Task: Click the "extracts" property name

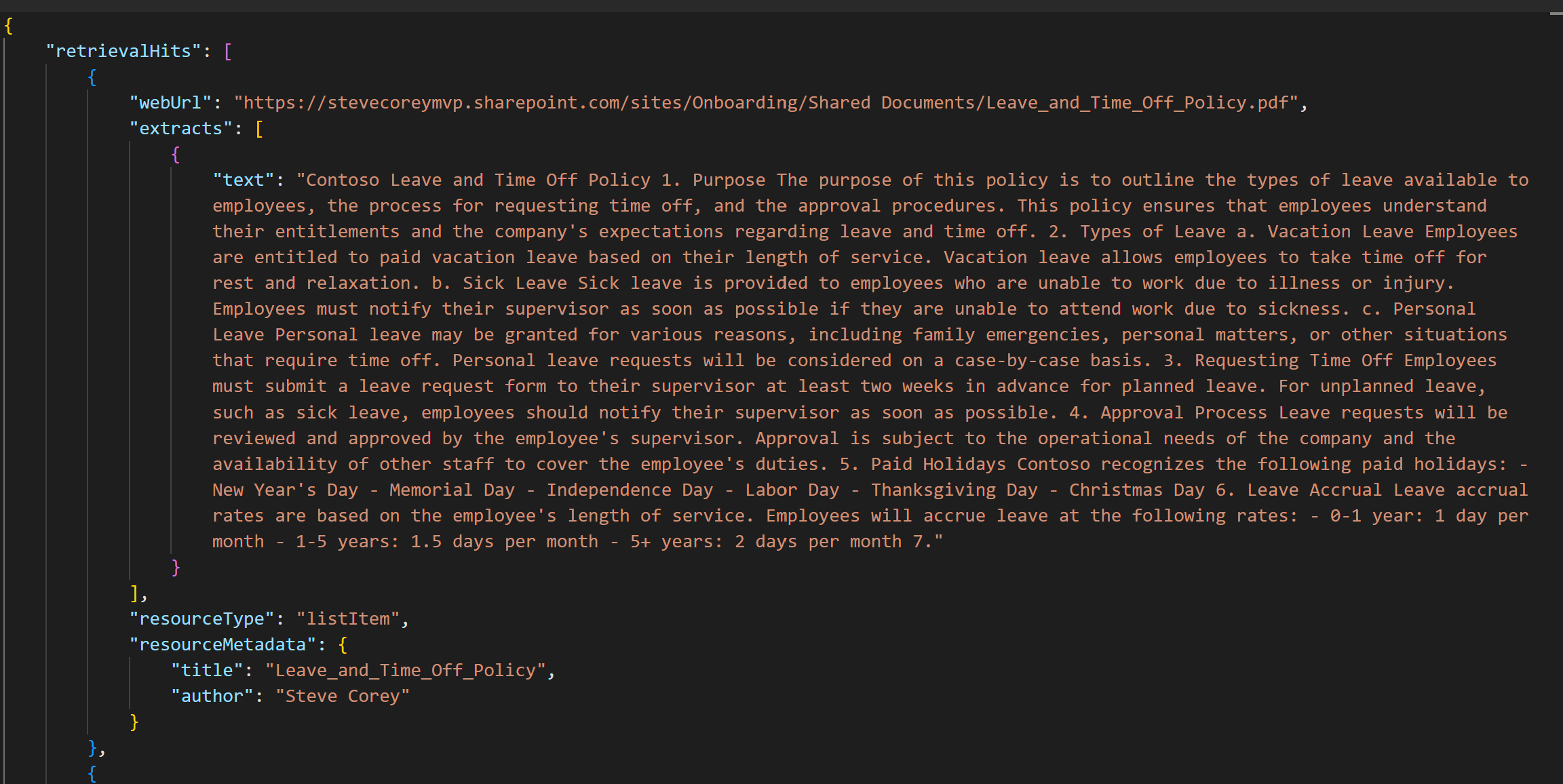Action: 181,128
